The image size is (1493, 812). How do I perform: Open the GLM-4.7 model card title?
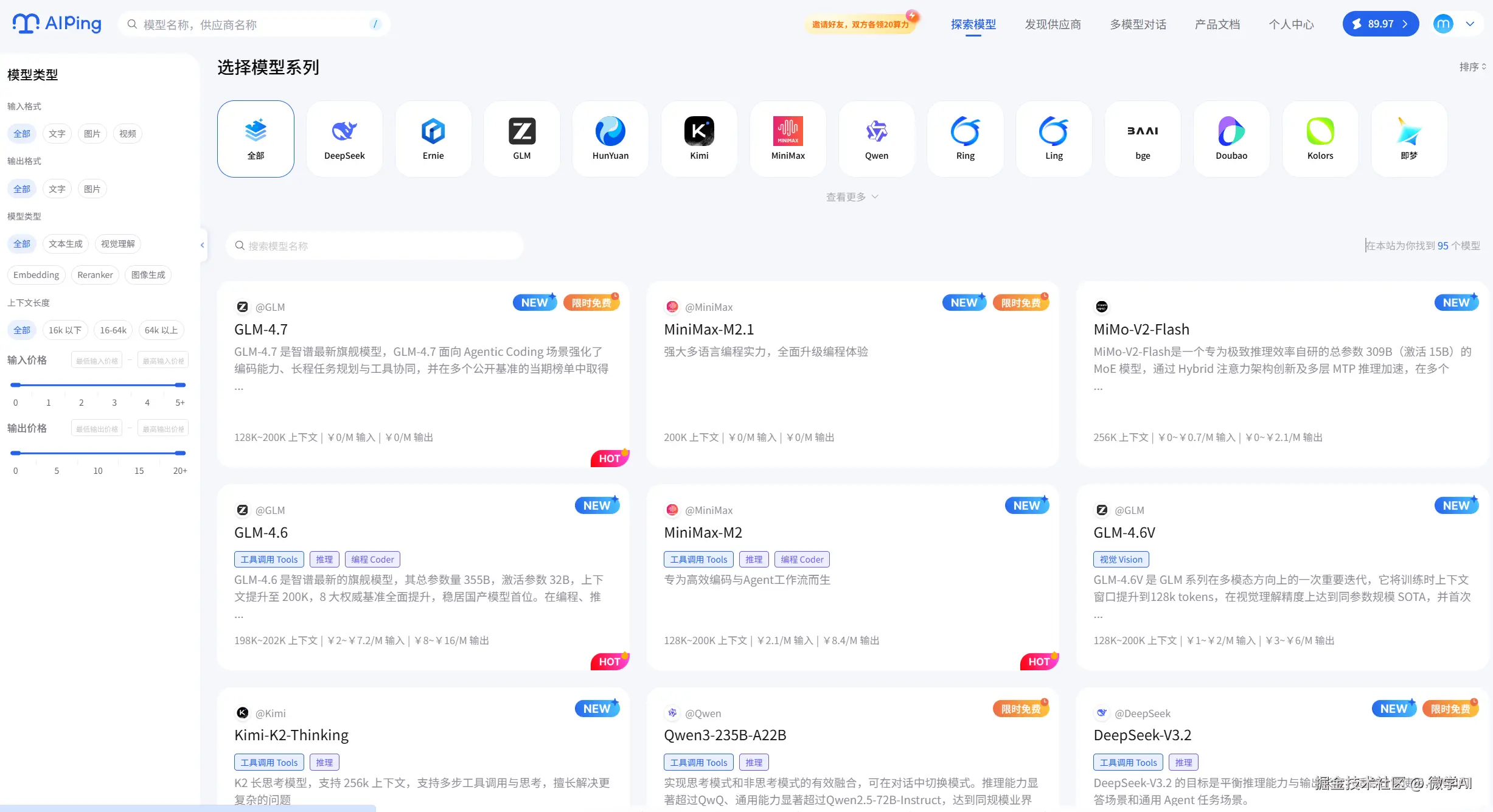[x=261, y=330]
